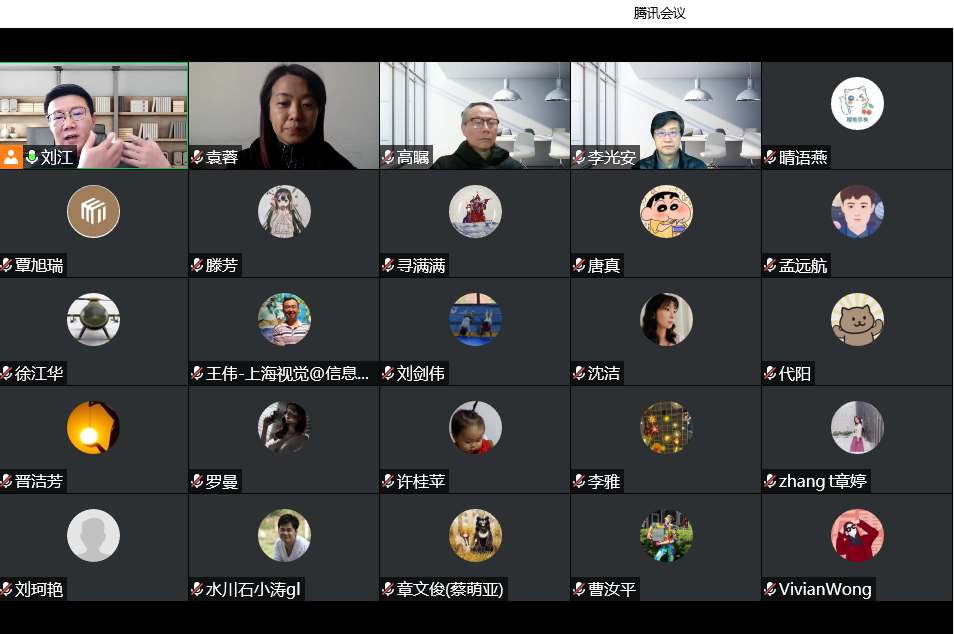The image size is (954, 634).
Task: Open 李光安's video feed
Action: coord(666,116)
